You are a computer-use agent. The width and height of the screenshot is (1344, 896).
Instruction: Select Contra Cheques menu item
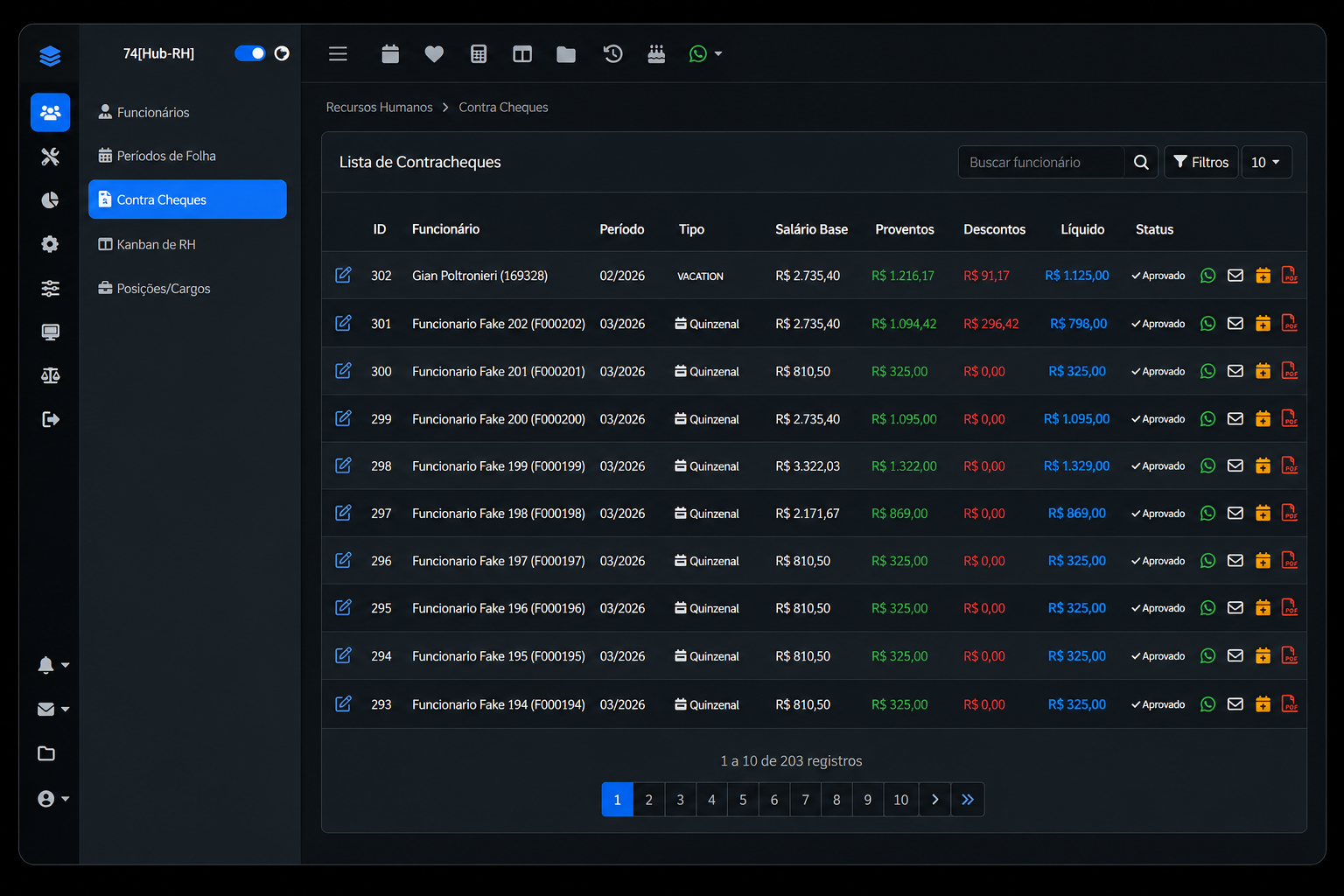click(x=187, y=199)
